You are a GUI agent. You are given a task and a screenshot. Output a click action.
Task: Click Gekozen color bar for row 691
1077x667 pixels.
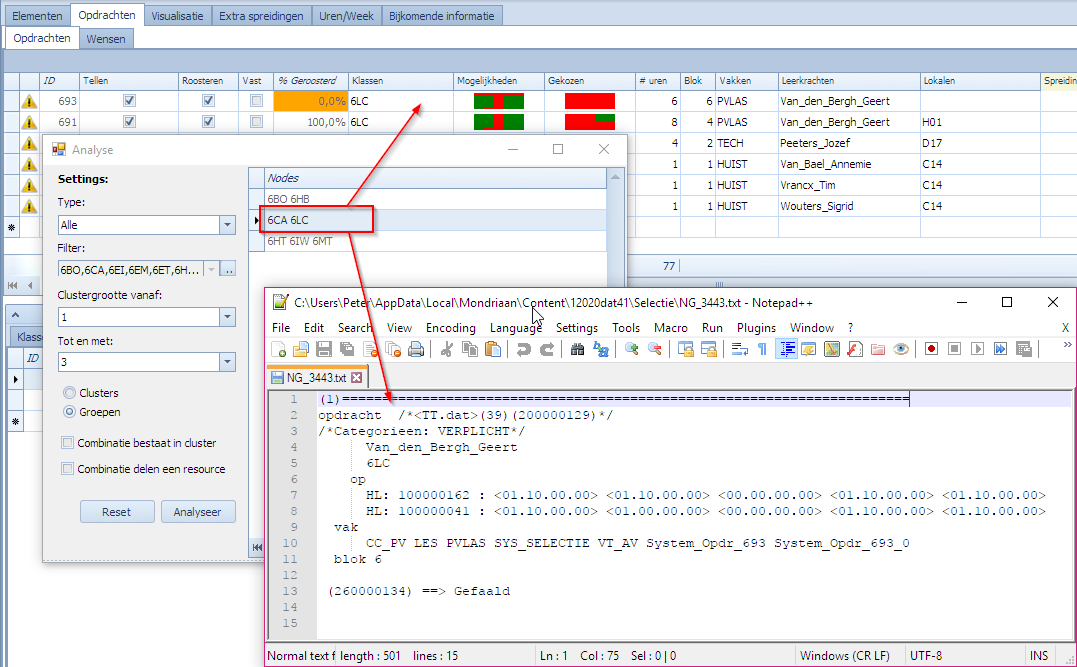point(590,122)
